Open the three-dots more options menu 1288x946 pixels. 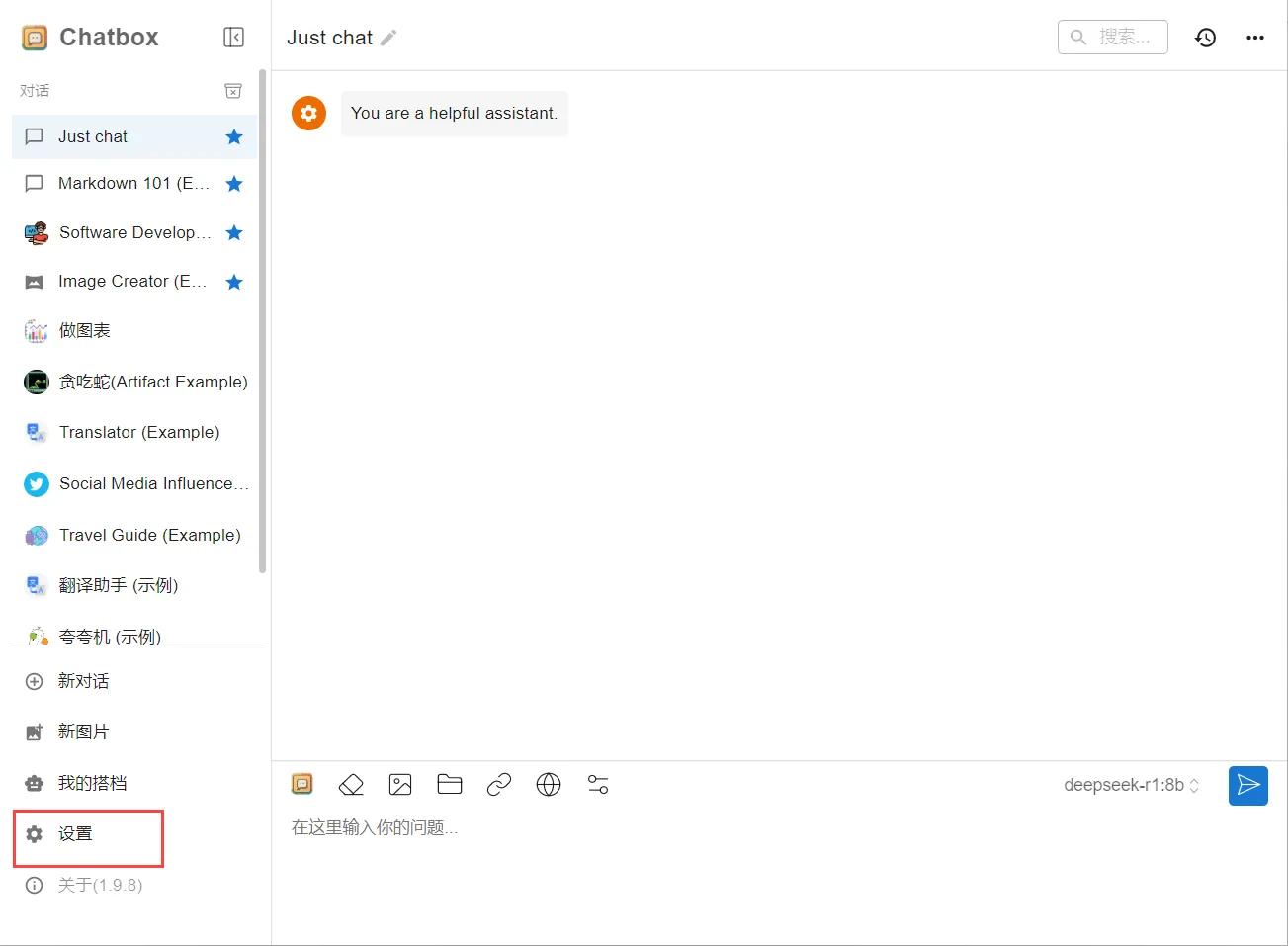(1255, 38)
